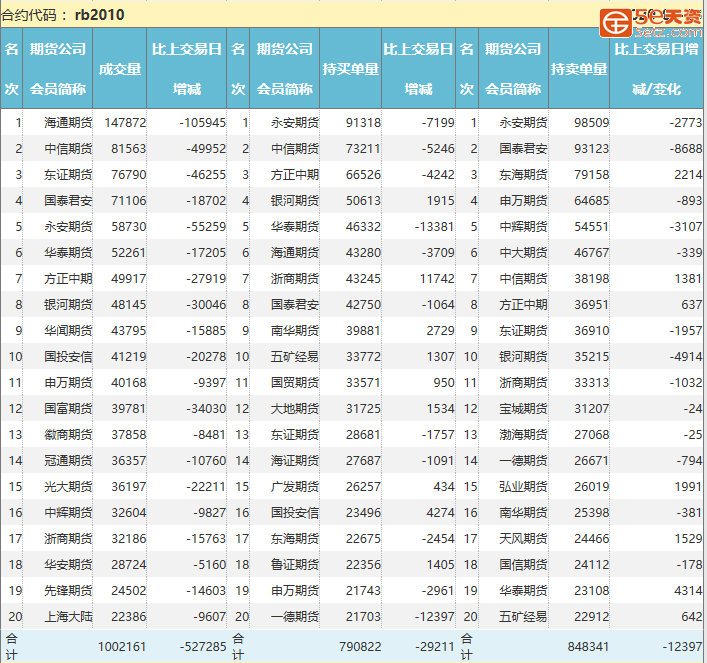Select 海通期货 in the volume ranking
This screenshot has height=663, width=707.
click(x=68, y=123)
